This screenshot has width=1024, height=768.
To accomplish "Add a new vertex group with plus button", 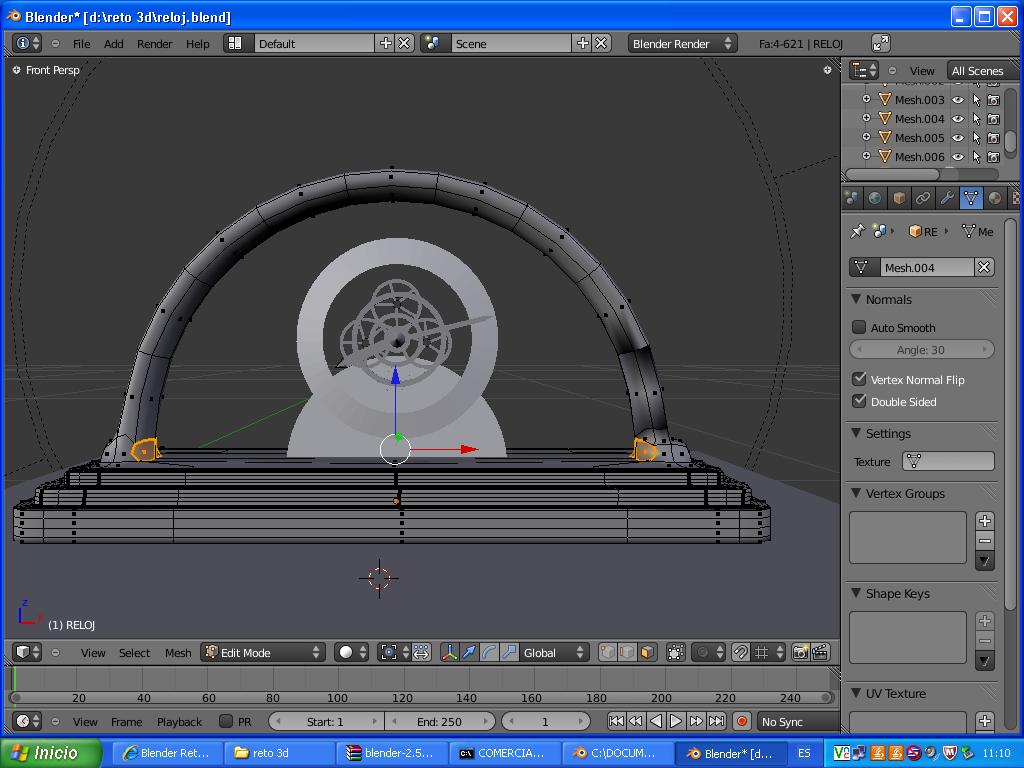I will (985, 520).
